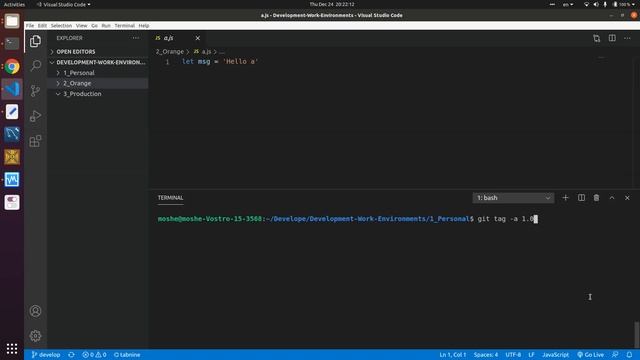The width and height of the screenshot is (640, 360).
Task: Close the a.js editor tab
Action: point(198,38)
